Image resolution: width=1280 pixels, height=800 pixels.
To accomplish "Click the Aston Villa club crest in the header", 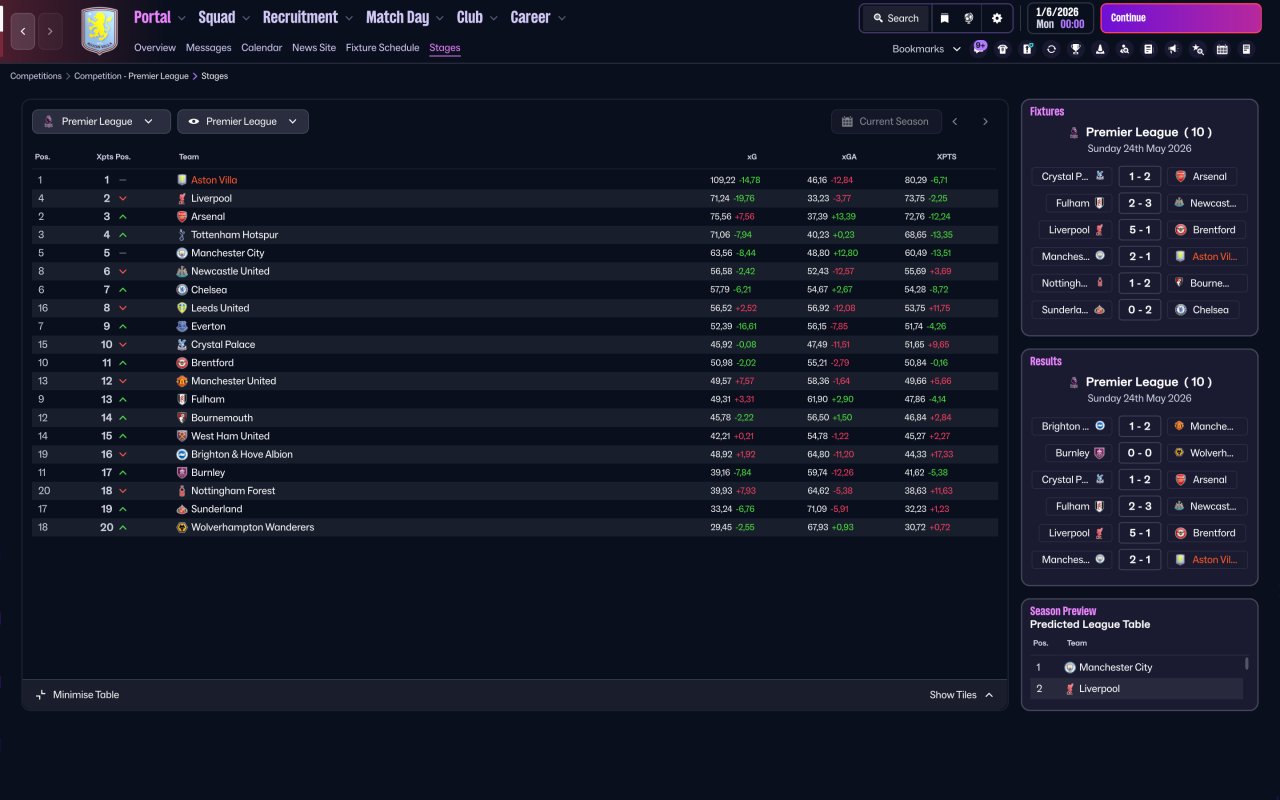I will pyautogui.click(x=99, y=31).
